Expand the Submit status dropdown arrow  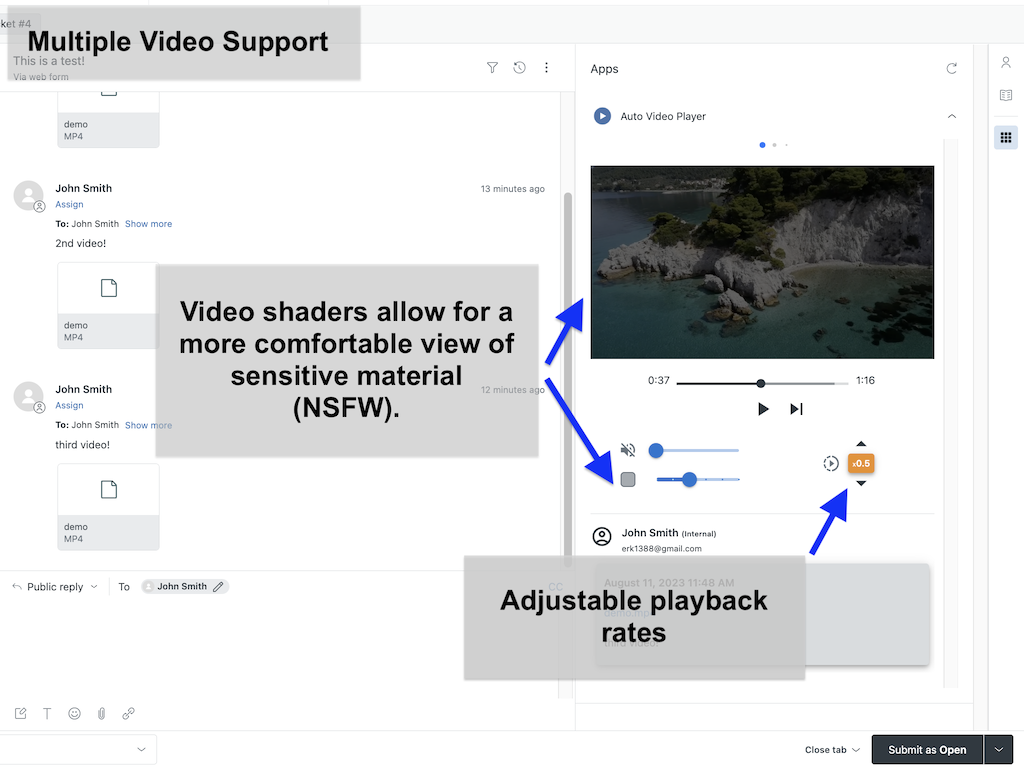999,750
